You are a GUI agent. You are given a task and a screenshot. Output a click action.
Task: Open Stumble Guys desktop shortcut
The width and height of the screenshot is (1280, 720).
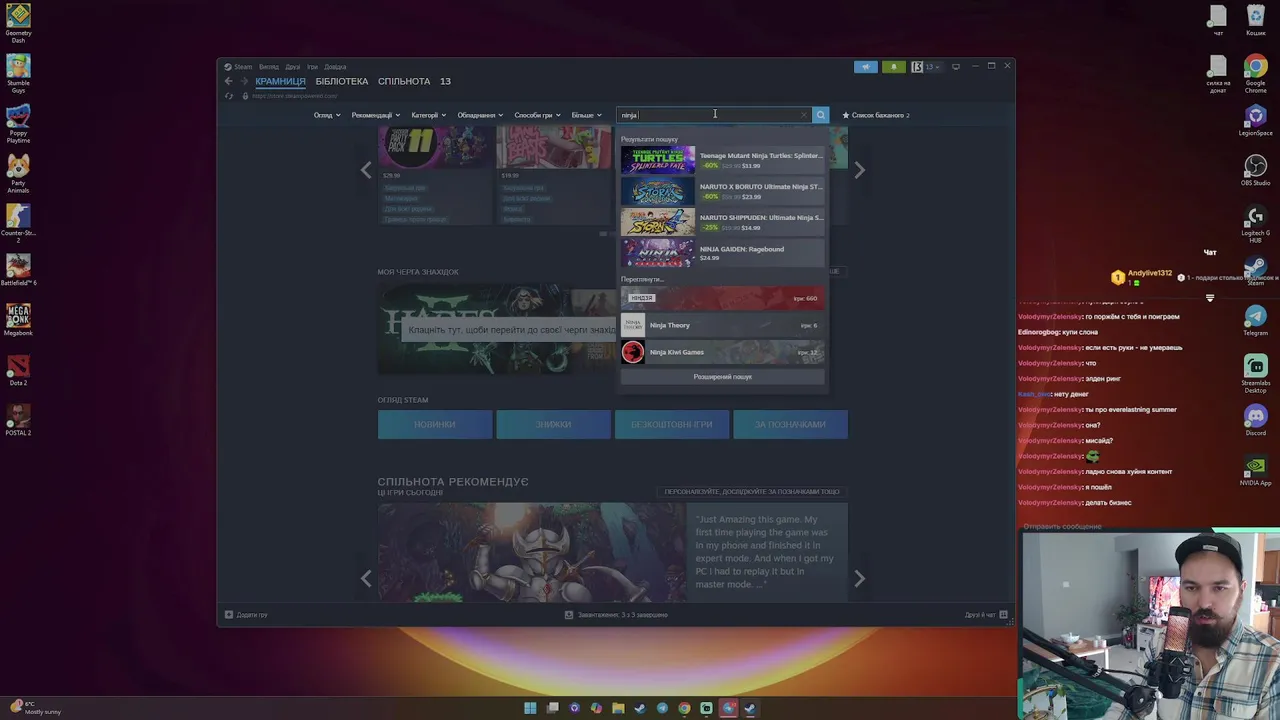coord(18,74)
